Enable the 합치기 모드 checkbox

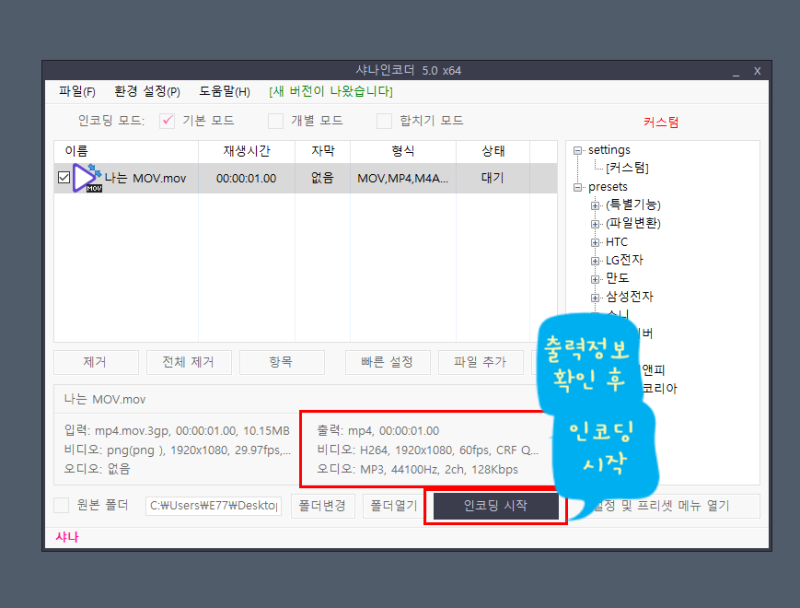[x=384, y=121]
